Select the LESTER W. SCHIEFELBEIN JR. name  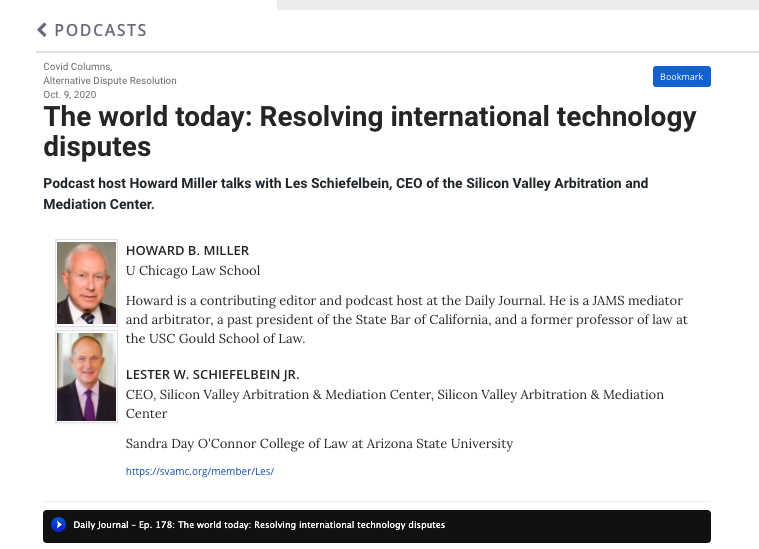click(x=212, y=374)
